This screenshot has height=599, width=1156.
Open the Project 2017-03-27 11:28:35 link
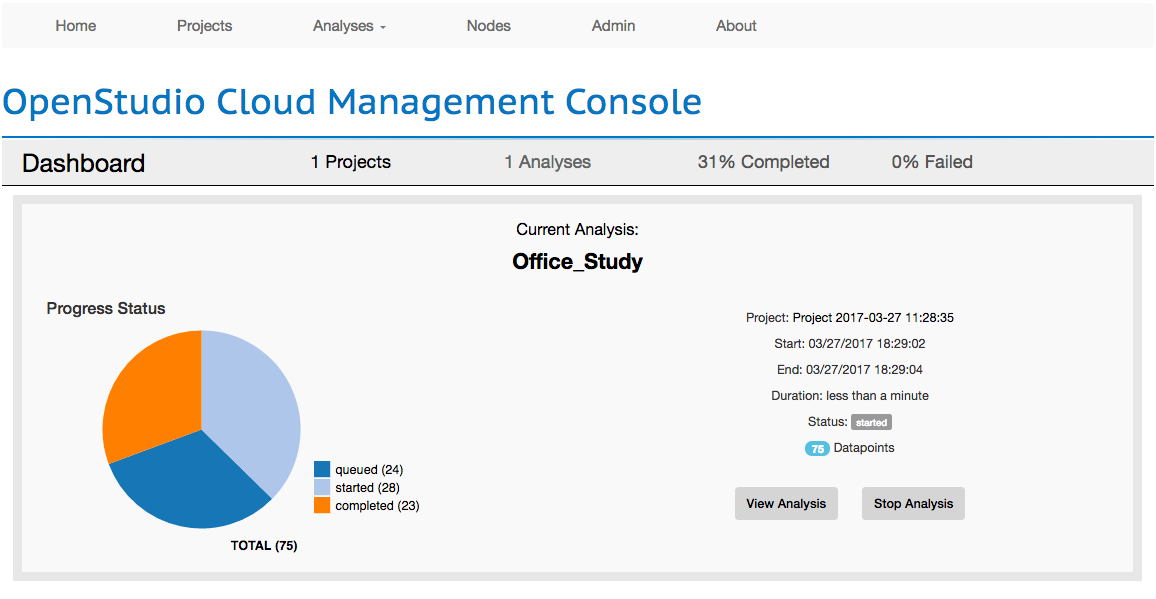[873, 317]
